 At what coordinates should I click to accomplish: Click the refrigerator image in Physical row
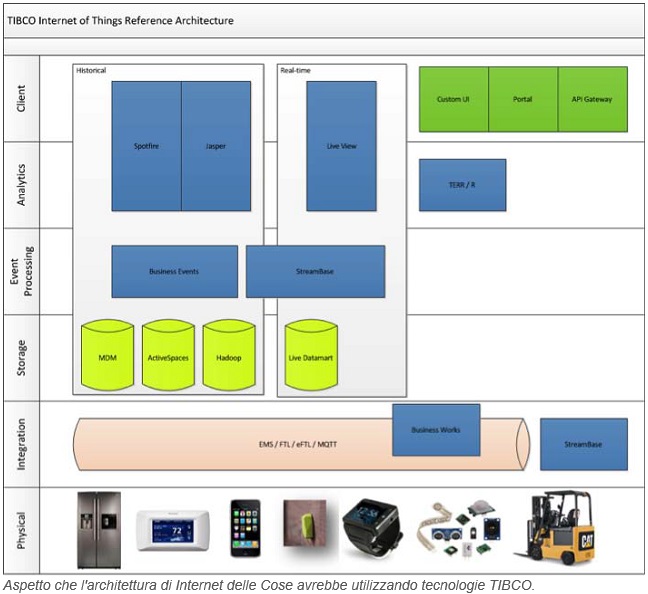pyautogui.click(x=99, y=530)
